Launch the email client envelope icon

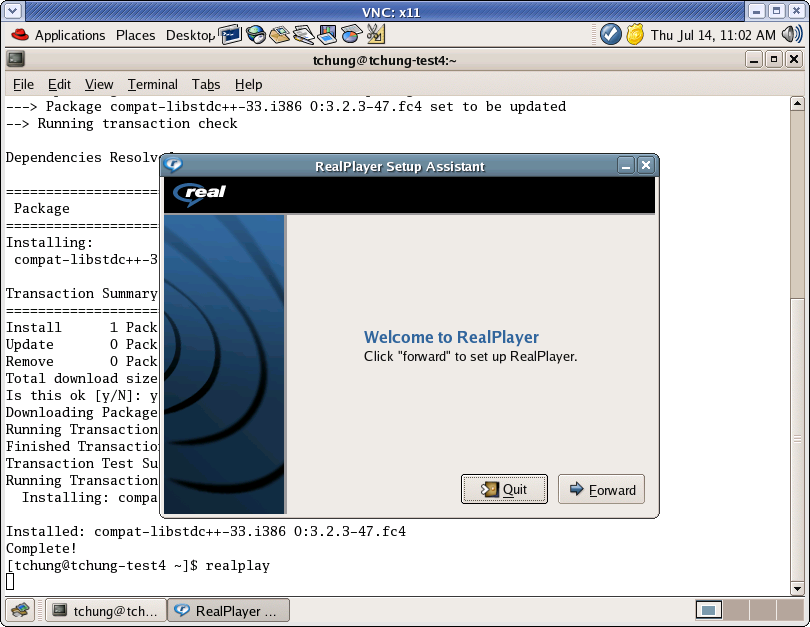pos(279,35)
